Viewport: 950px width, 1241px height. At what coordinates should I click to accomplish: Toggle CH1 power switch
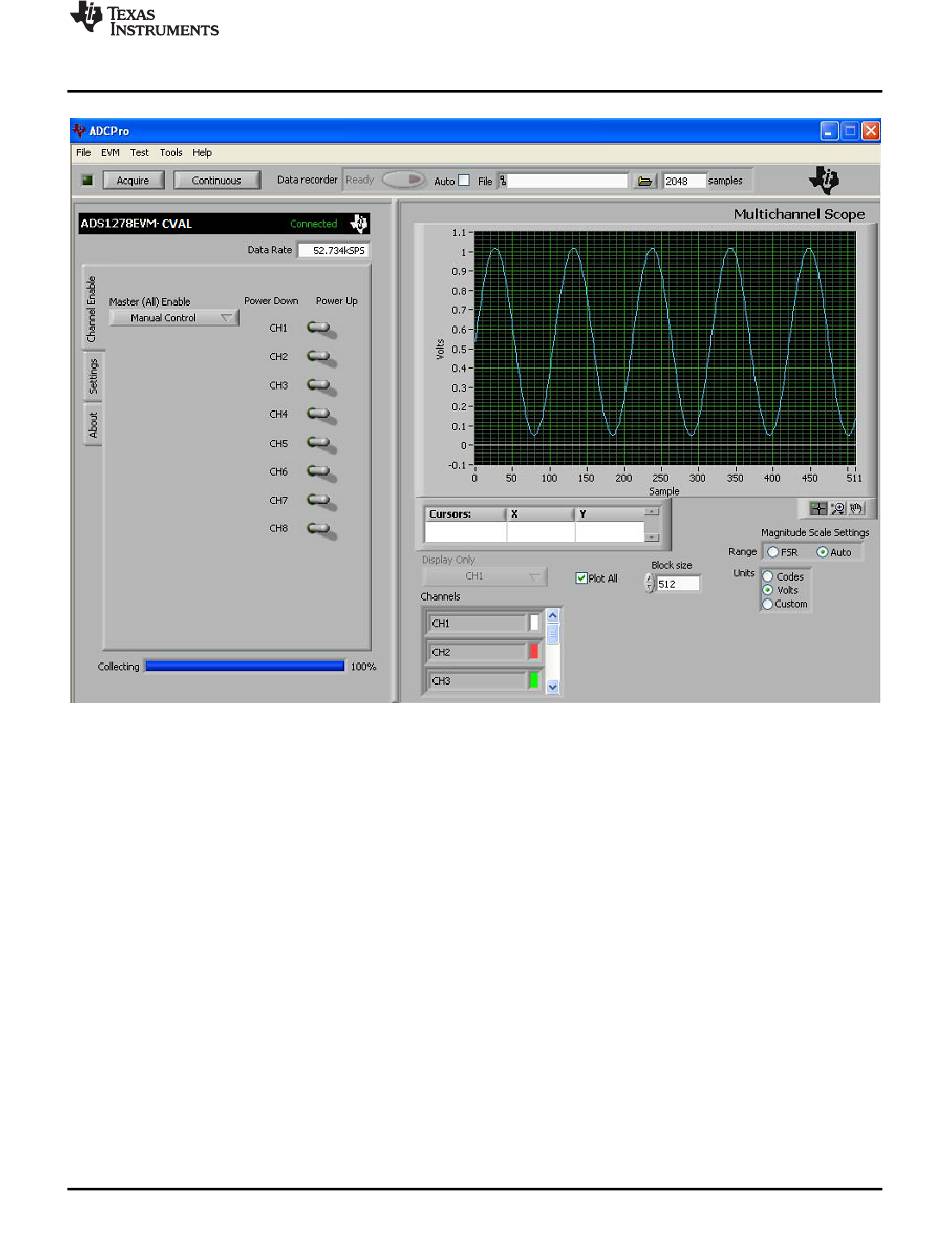tap(320, 328)
